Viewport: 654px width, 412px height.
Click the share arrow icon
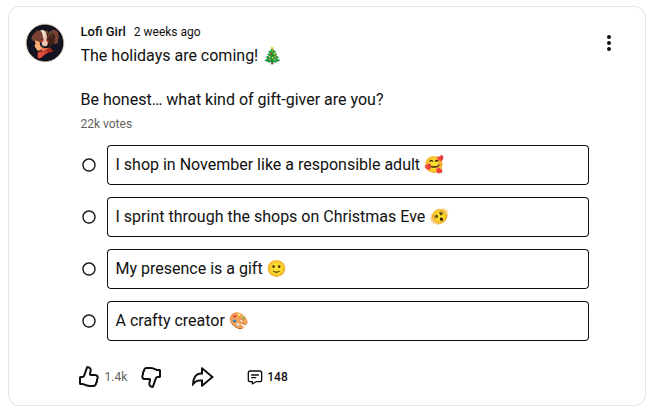click(203, 377)
